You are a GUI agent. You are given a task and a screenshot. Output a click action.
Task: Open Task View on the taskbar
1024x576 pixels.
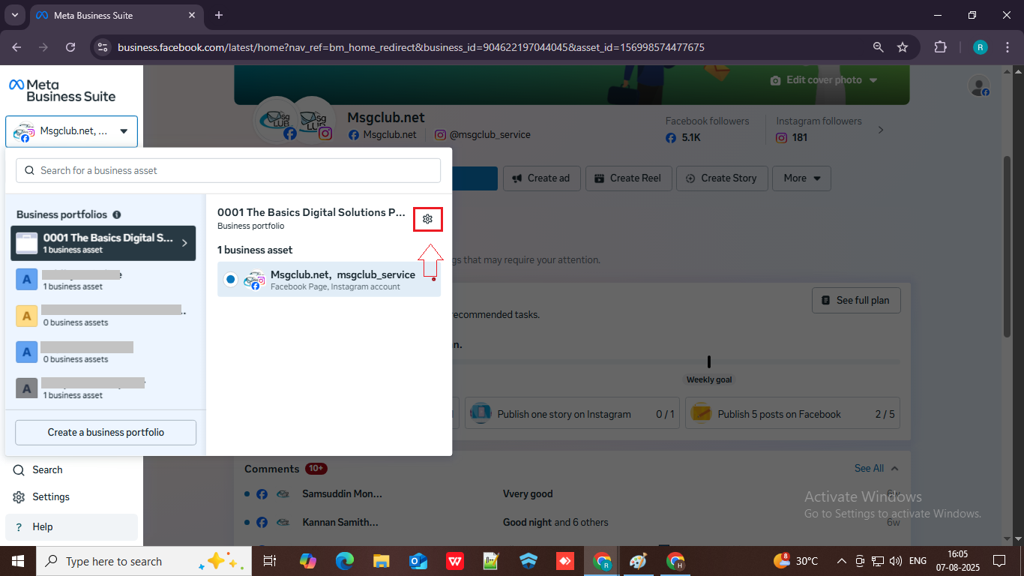[x=269, y=561]
